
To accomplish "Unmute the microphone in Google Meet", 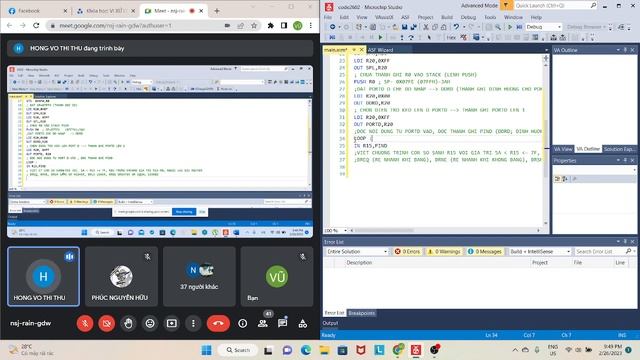I will [x=85, y=323].
